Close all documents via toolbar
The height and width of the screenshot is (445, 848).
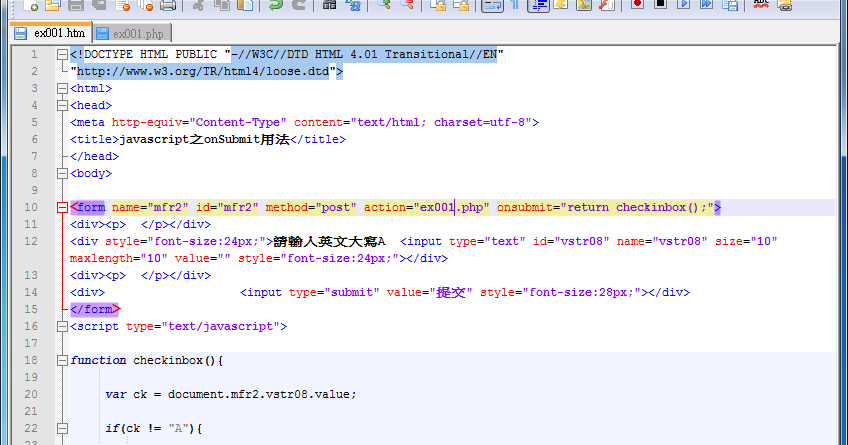tap(145, 5)
